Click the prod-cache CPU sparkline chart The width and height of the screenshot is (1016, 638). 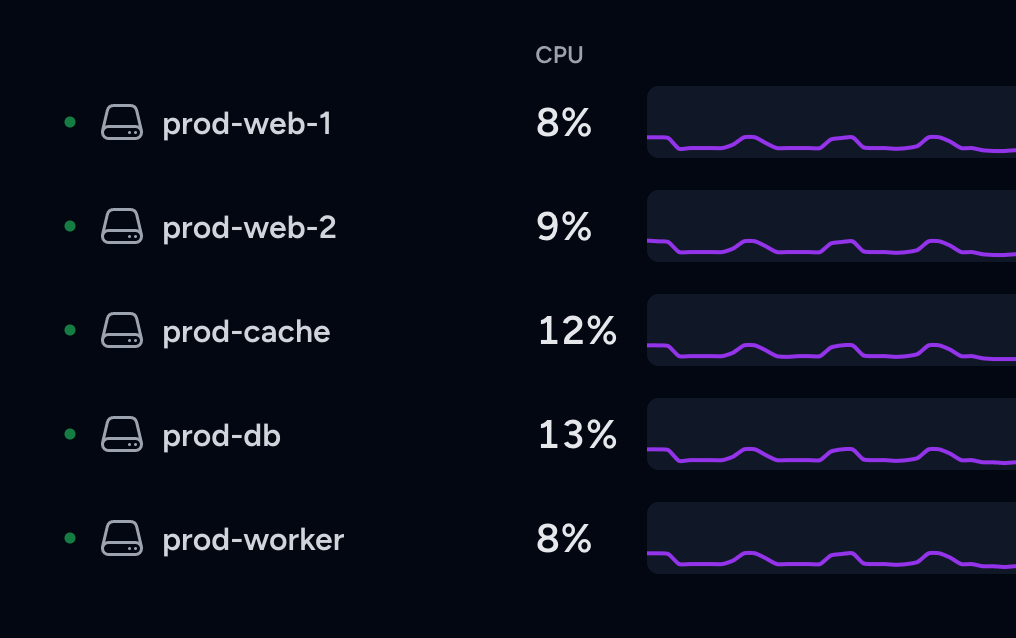pyautogui.click(x=831, y=330)
